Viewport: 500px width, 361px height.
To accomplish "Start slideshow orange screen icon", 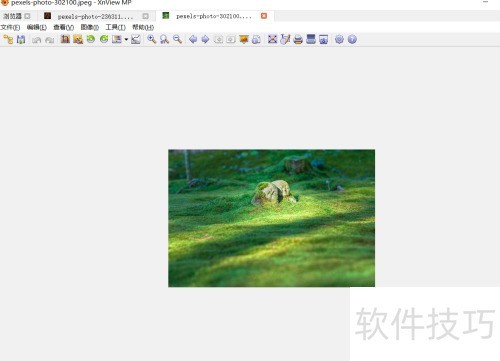I will (x=244, y=39).
